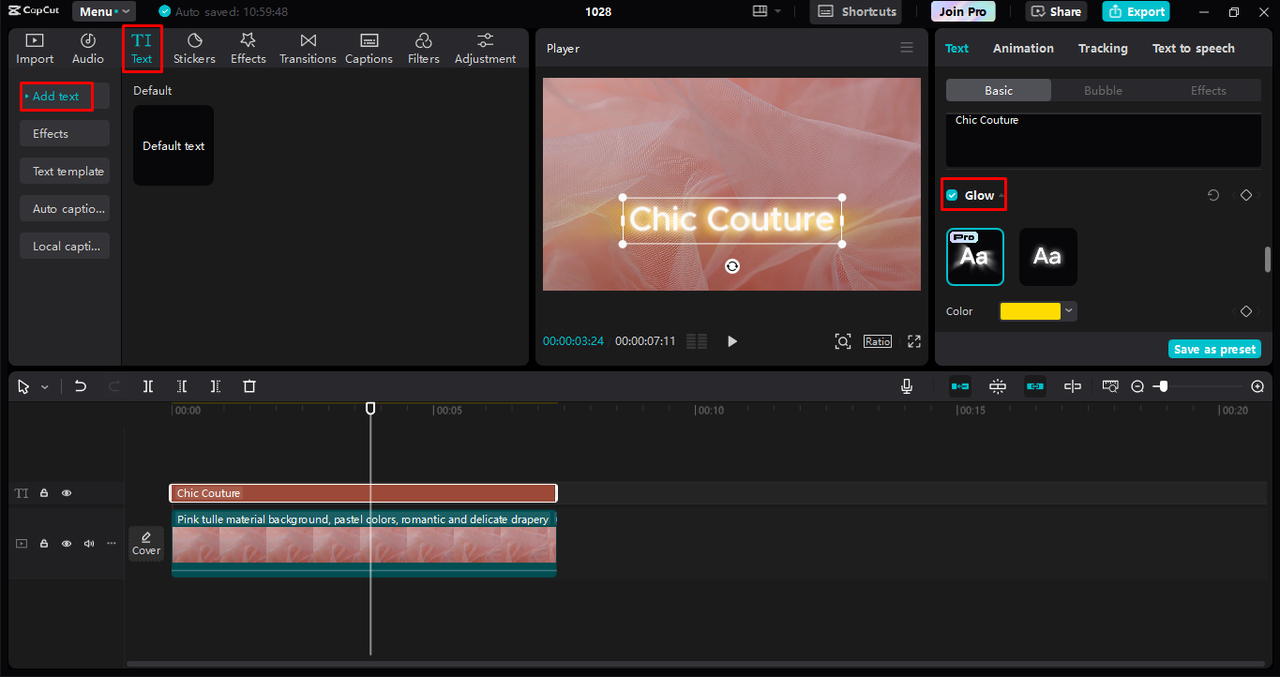Open the Menu dropdown in title bar

104,11
